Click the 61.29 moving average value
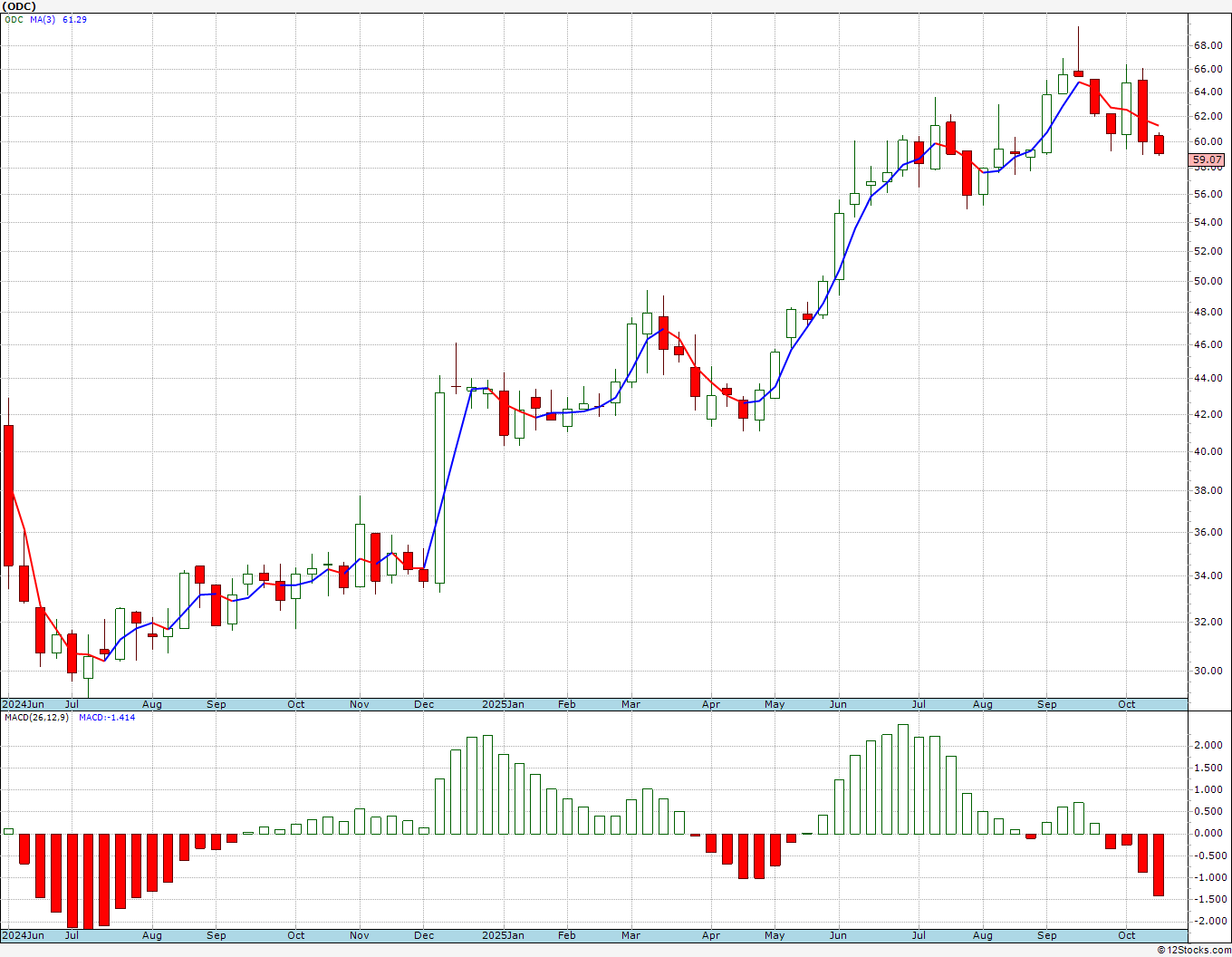 (x=75, y=20)
